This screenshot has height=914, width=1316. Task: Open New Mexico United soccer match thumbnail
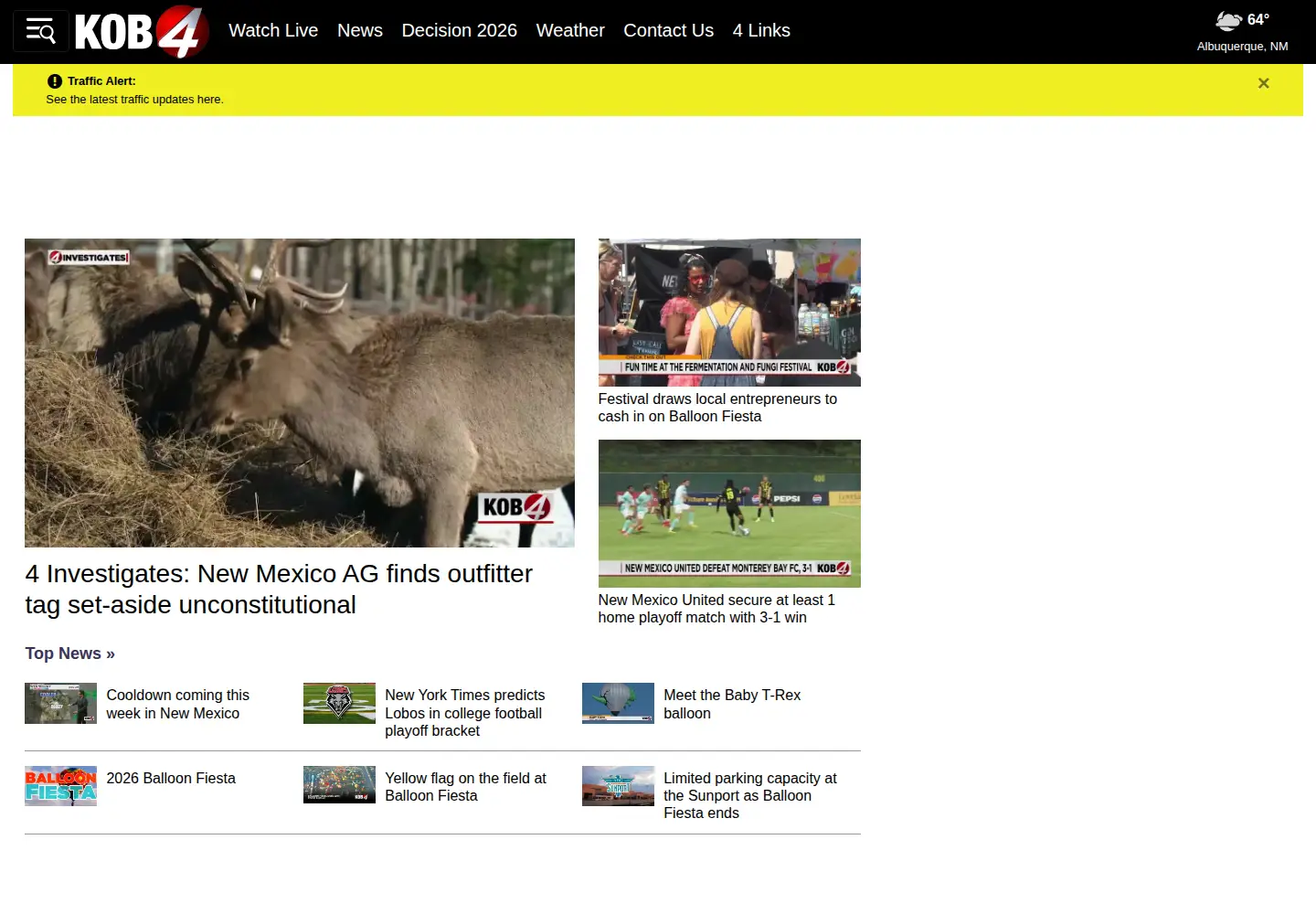coord(729,514)
